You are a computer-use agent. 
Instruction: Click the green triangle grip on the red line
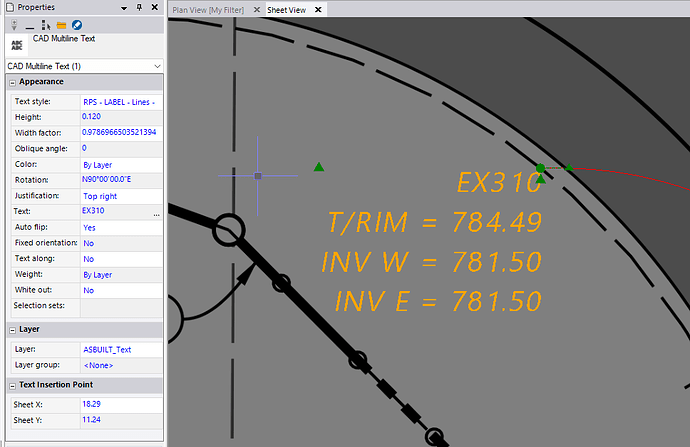[x=569, y=167]
